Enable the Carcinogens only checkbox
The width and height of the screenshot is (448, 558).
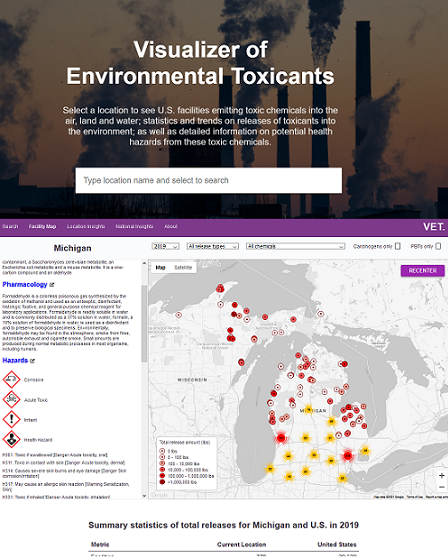398,246
